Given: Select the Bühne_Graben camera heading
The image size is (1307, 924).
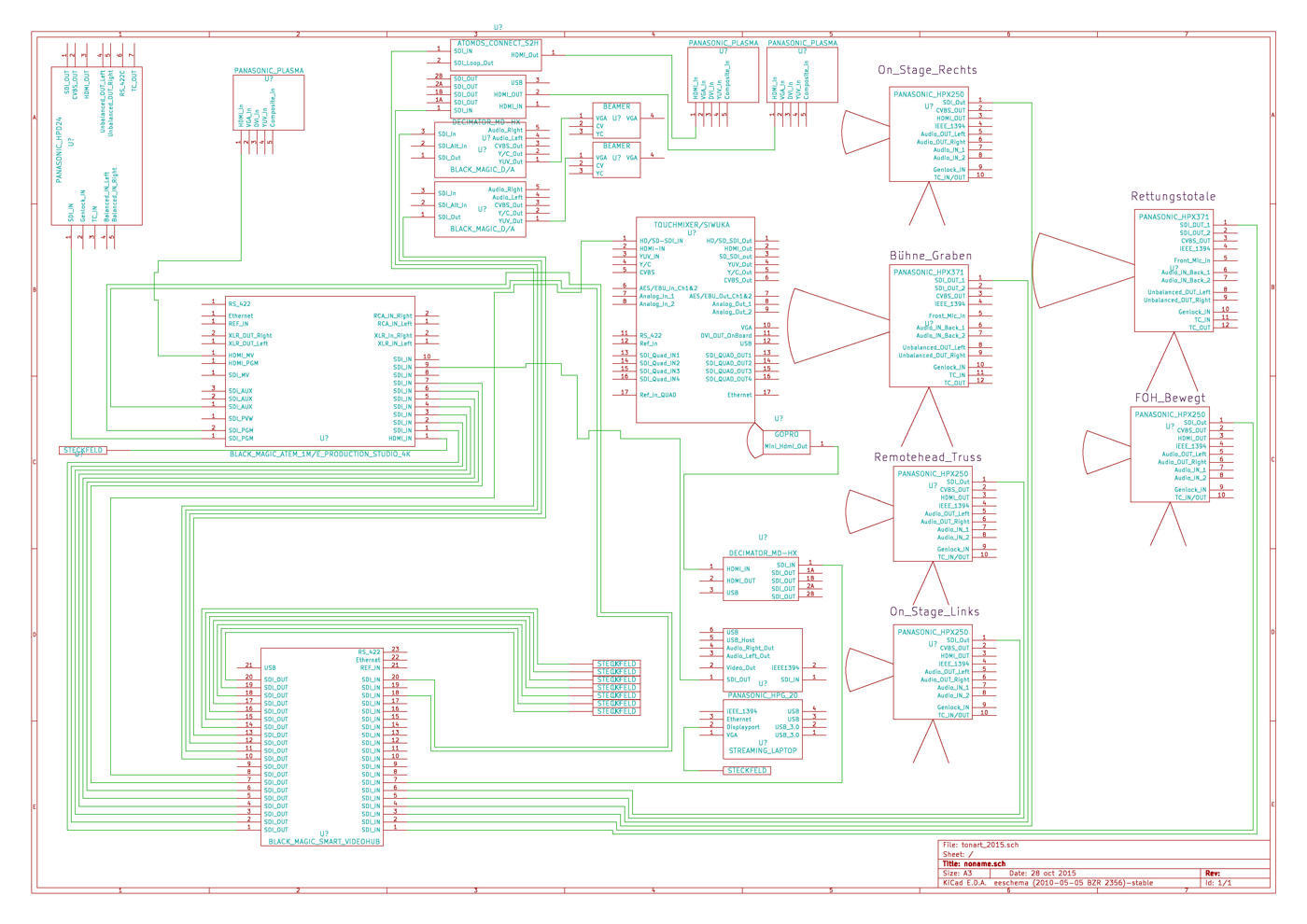Looking at the screenshot, I should tap(931, 256).
